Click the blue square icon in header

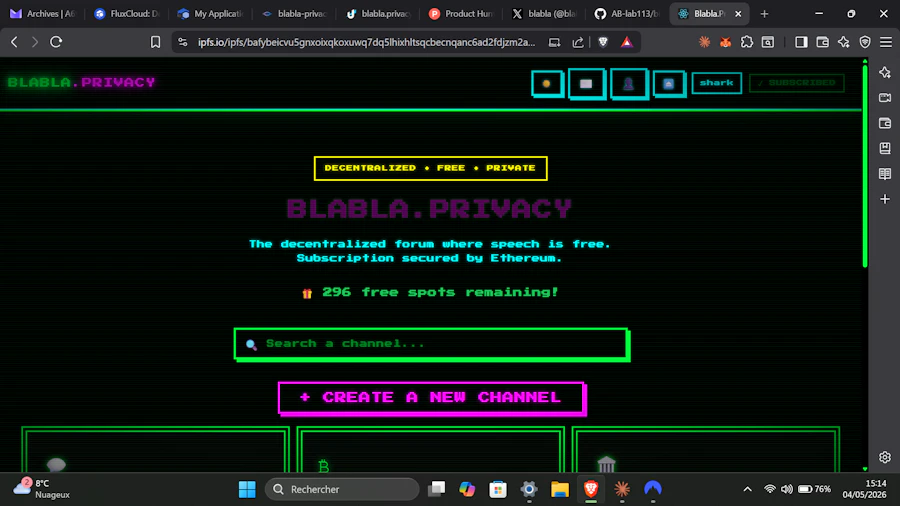click(669, 84)
